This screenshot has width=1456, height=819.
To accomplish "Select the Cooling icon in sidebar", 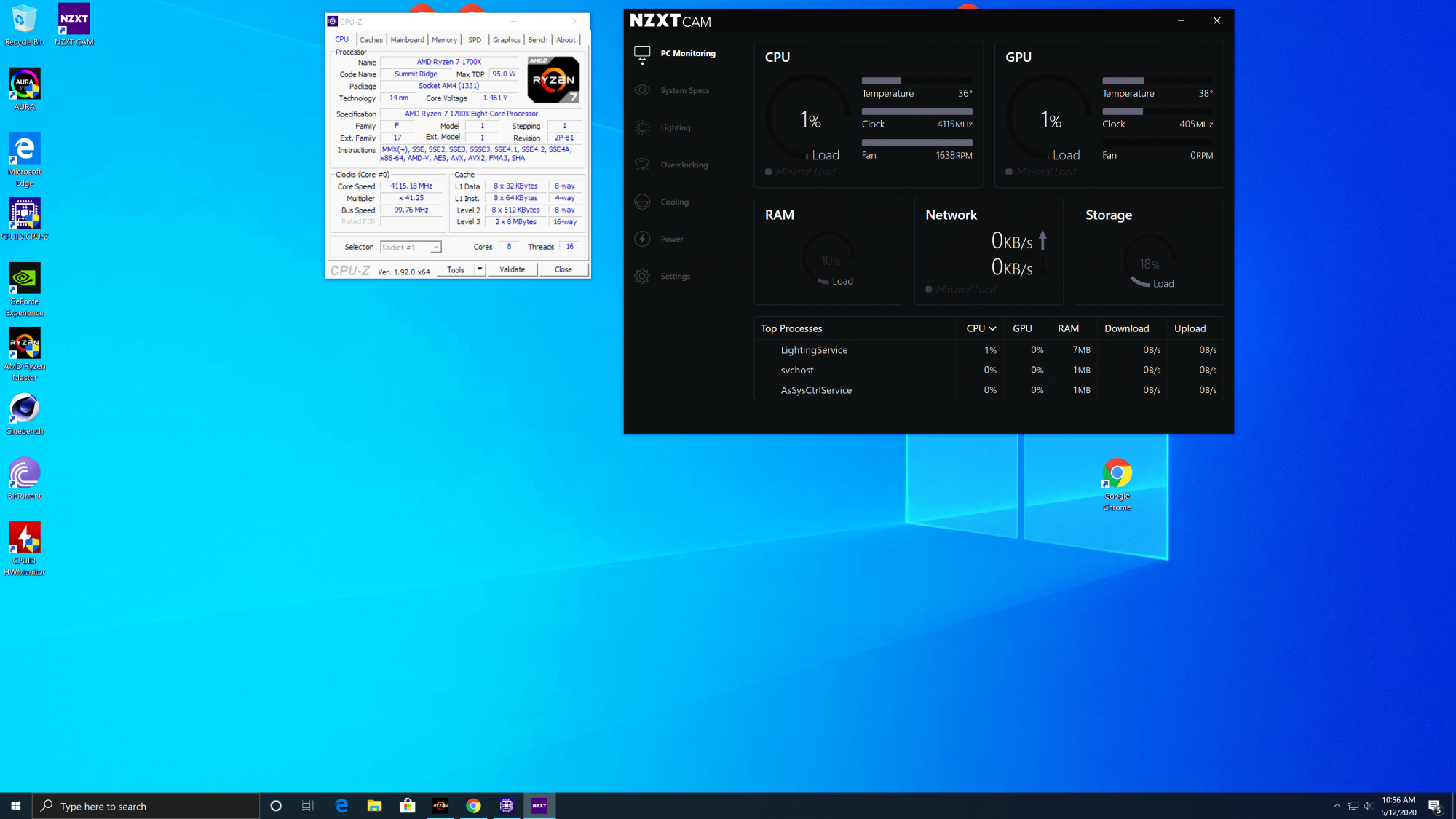I will (x=642, y=202).
